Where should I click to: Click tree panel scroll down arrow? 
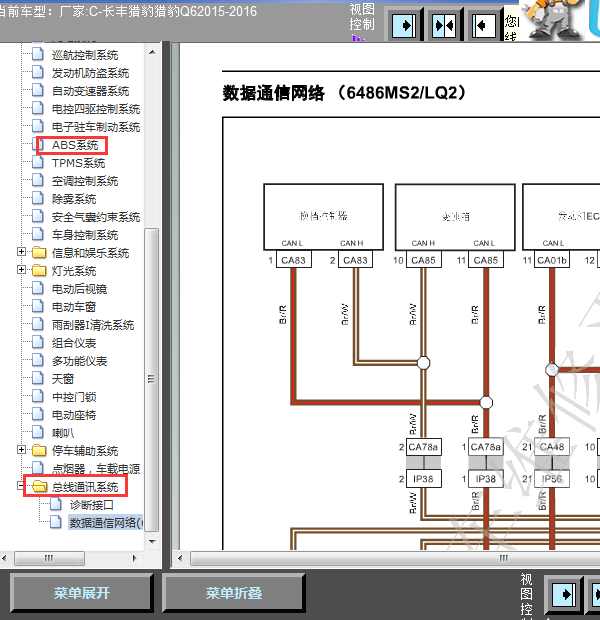[152, 541]
